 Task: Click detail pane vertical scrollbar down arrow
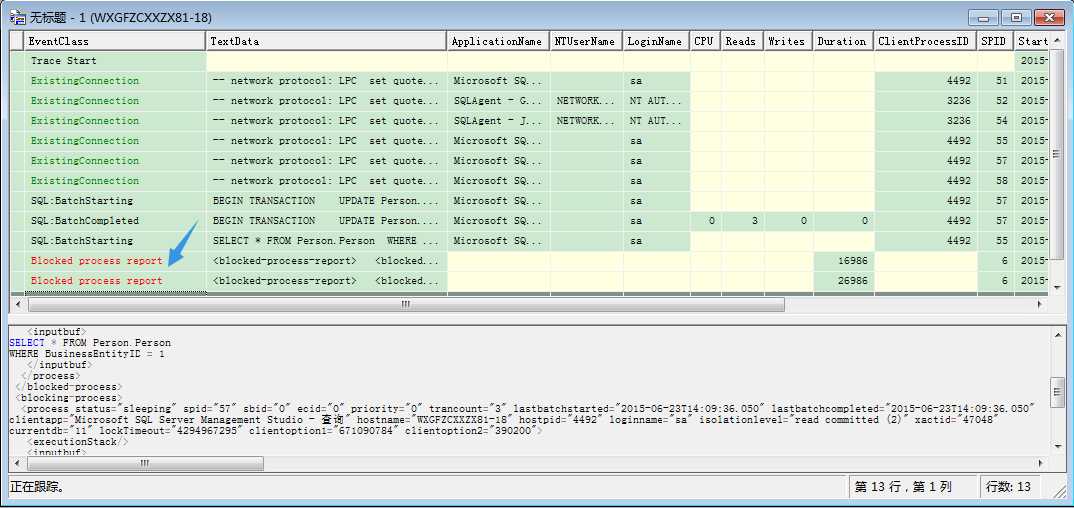[1057, 449]
